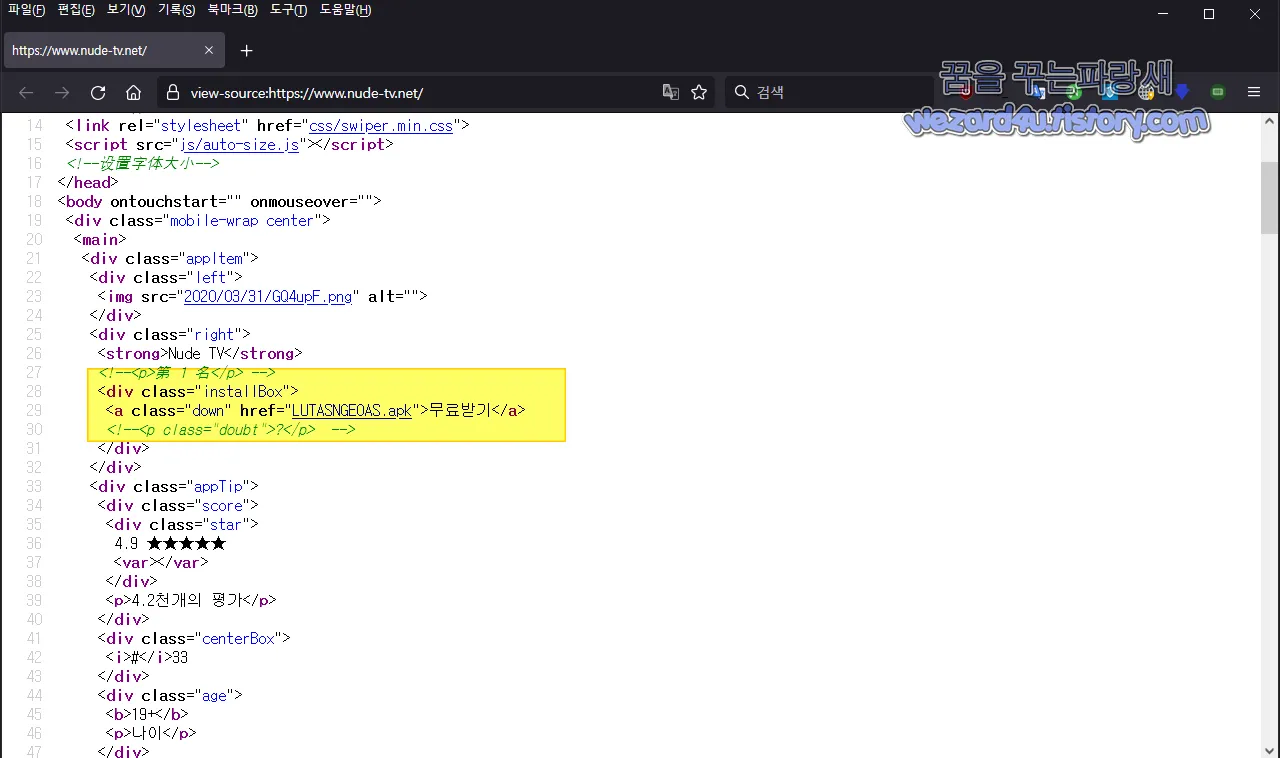Click the 무료받기 anchor text

pyautogui.click(x=460, y=411)
